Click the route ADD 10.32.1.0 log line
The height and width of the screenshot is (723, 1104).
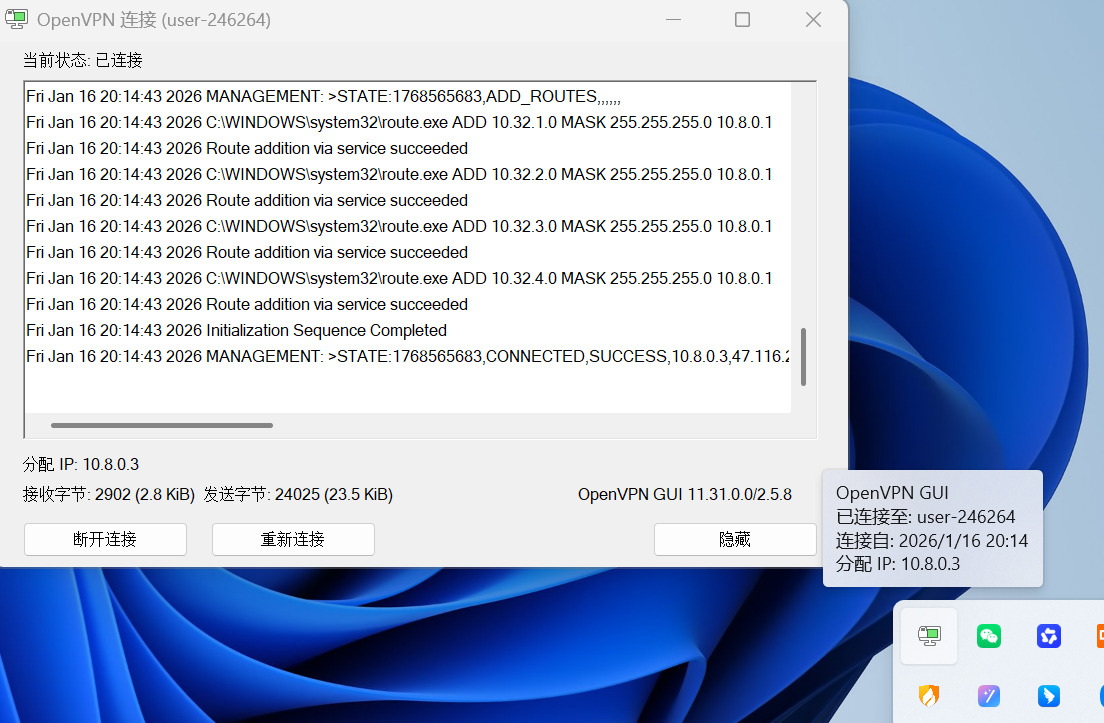coord(399,122)
